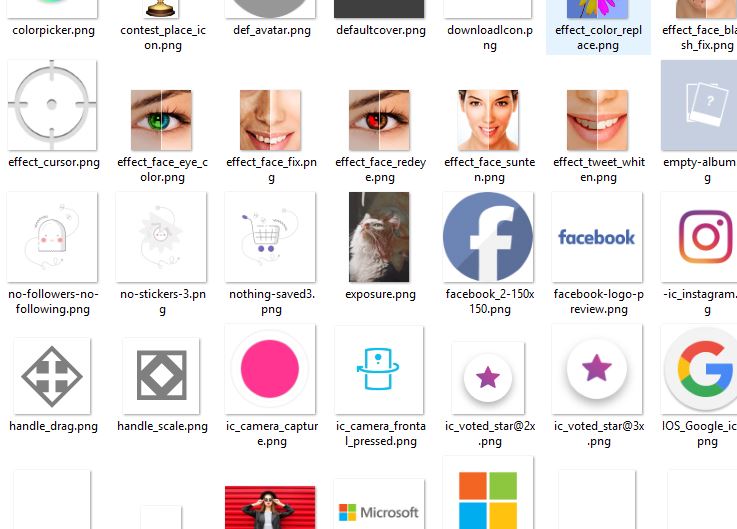The height and width of the screenshot is (529, 737).
Task: Click the Google G logo icon
Action: click(699, 369)
